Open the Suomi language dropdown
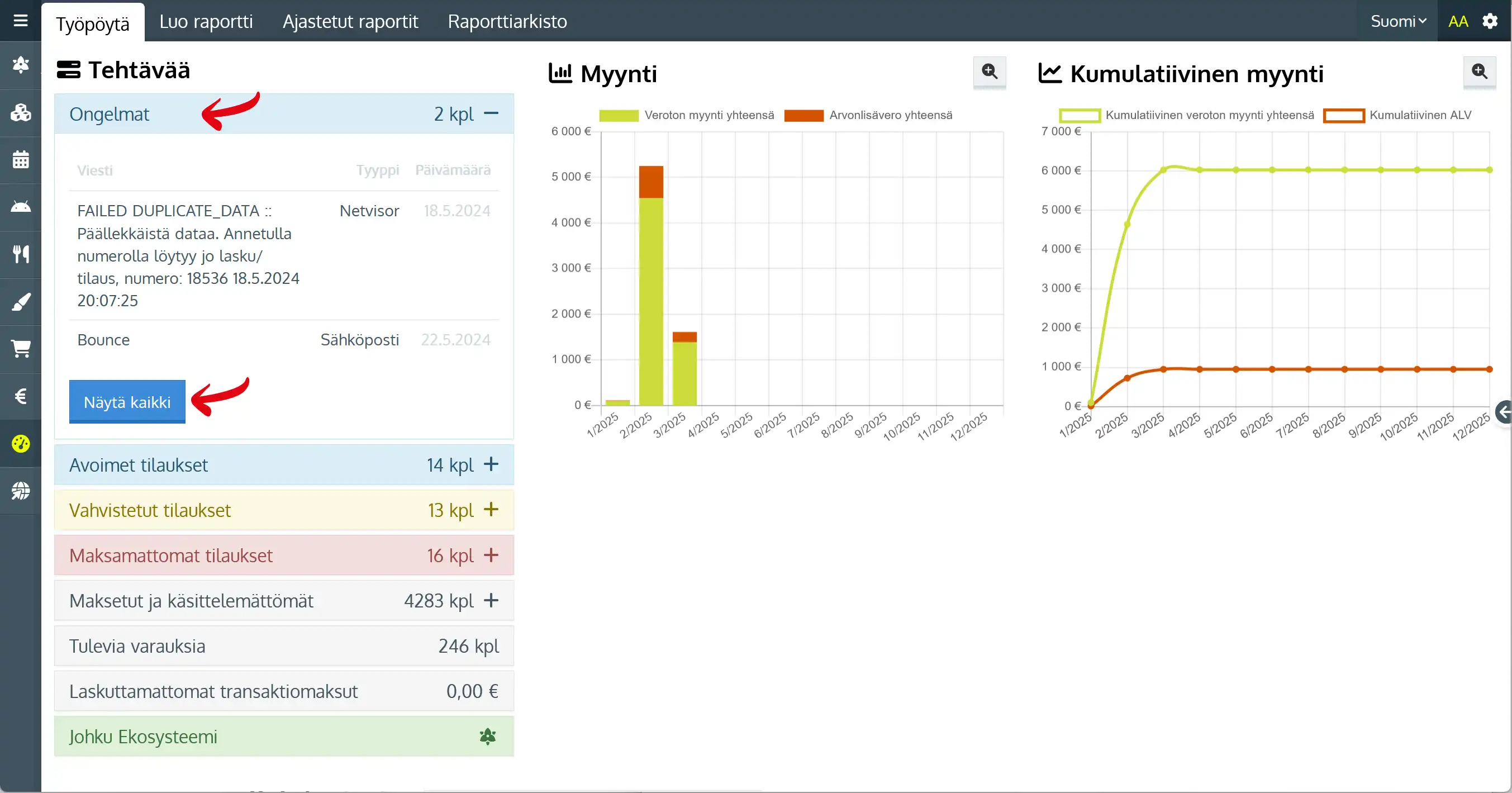Screen dimensions: 1512x793 click(1398, 22)
